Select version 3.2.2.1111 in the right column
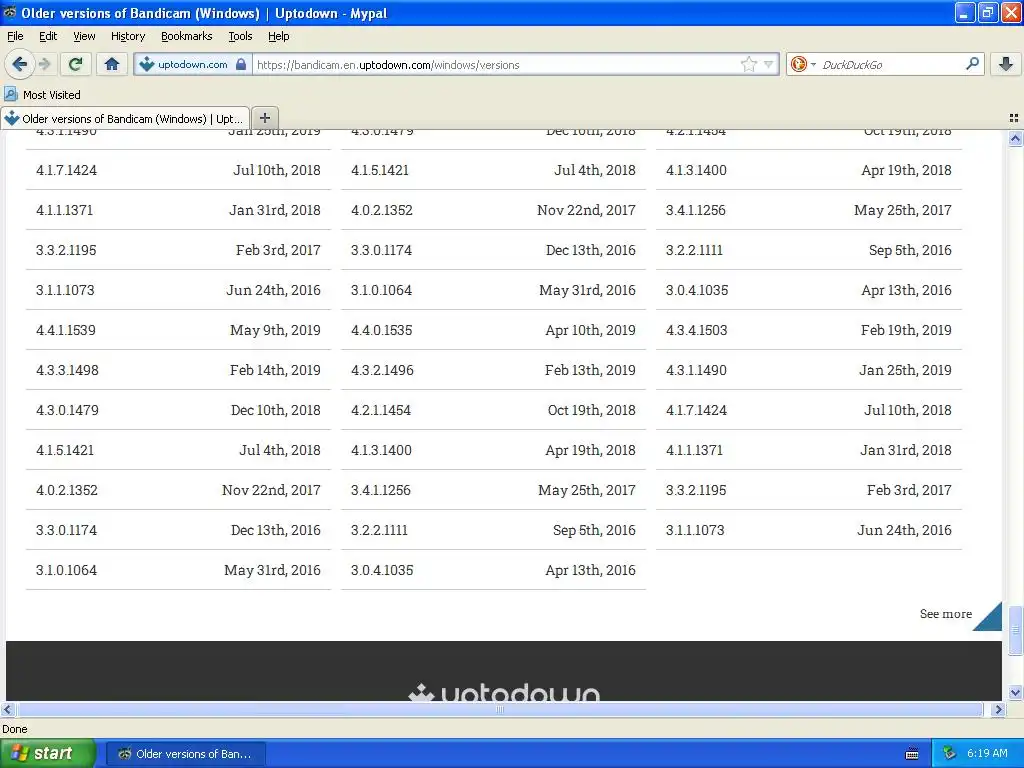Screen dimensions: 1024x768 [808, 249]
